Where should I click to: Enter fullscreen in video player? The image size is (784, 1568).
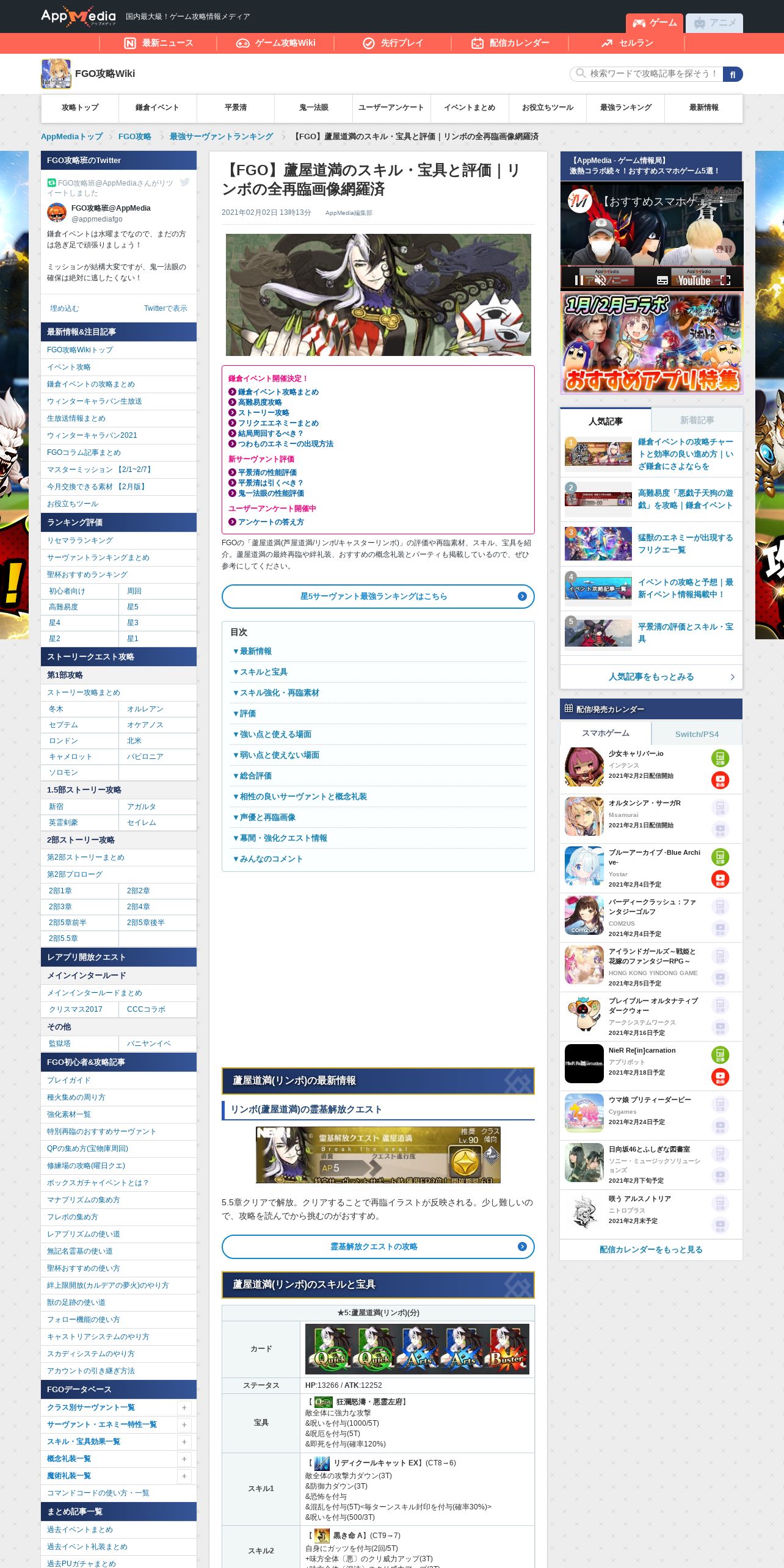725,280
